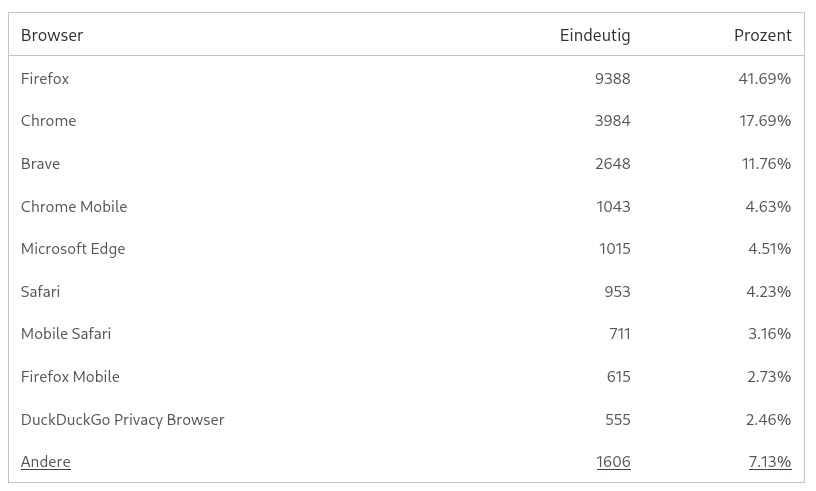Select the DuckDuckGo Privacy Browser row
The height and width of the screenshot is (491, 816).
pyautogui.click(x=122, y=420)
